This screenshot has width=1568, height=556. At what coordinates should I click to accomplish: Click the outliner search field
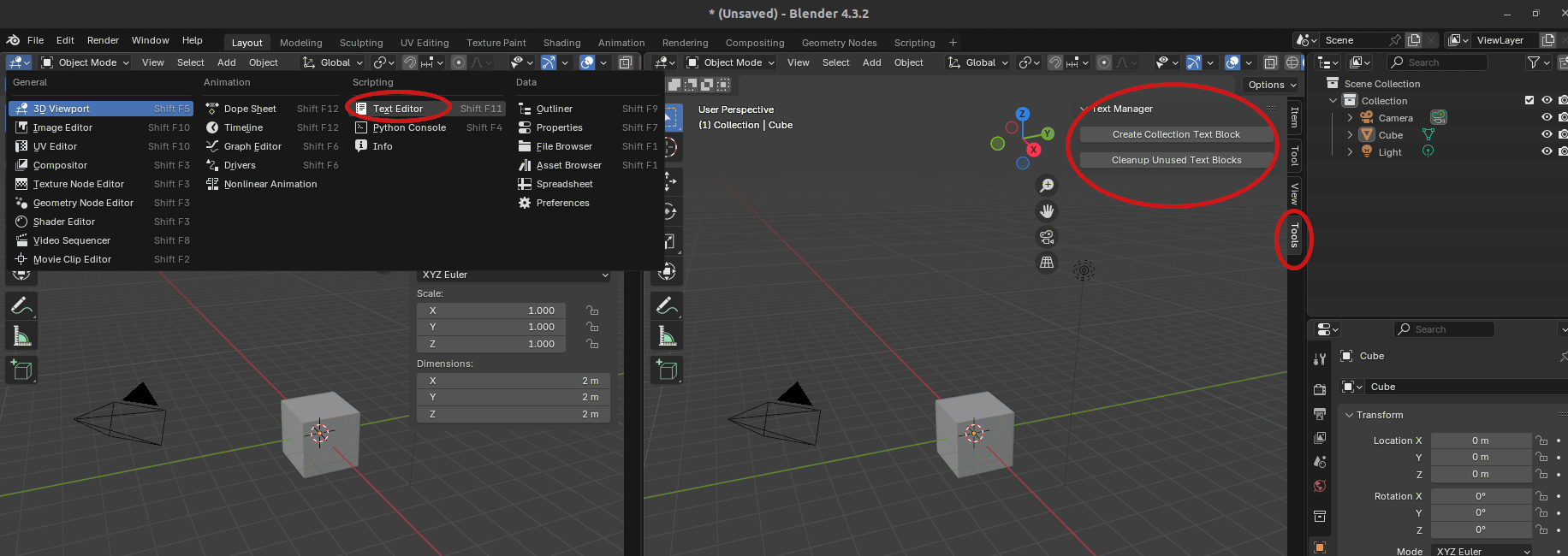tap(1438, 62)
